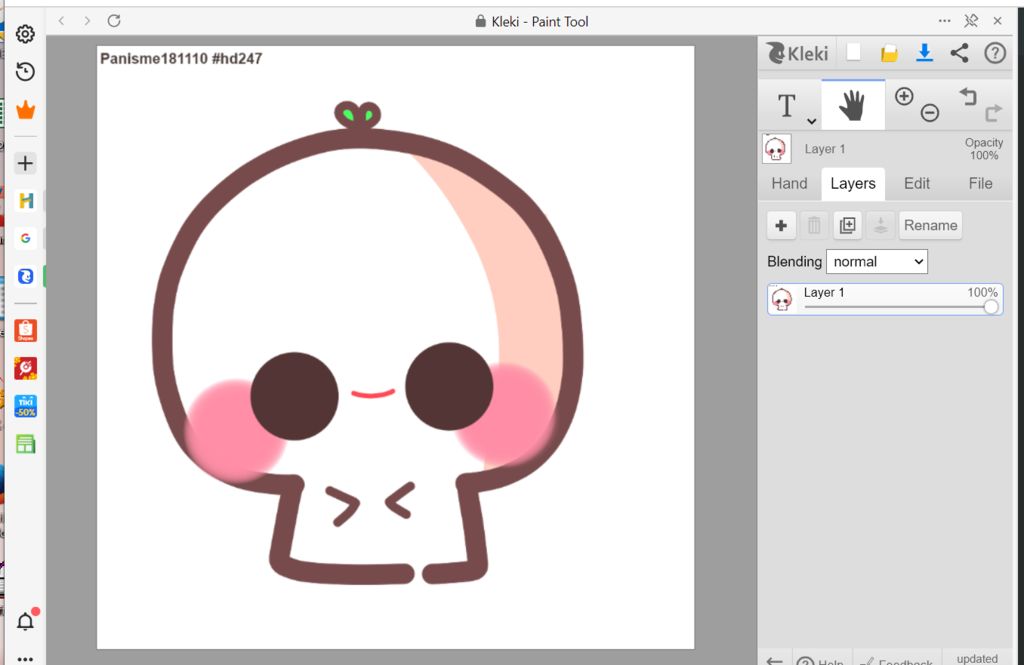Click the Kleki logo
The height and width of the screenshot is (665, 1024).
coord(797,54)
